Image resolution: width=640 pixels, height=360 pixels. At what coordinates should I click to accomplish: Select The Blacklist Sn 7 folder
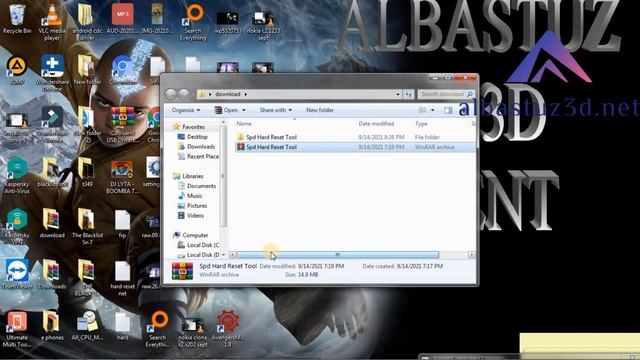(x=87, y=227)
